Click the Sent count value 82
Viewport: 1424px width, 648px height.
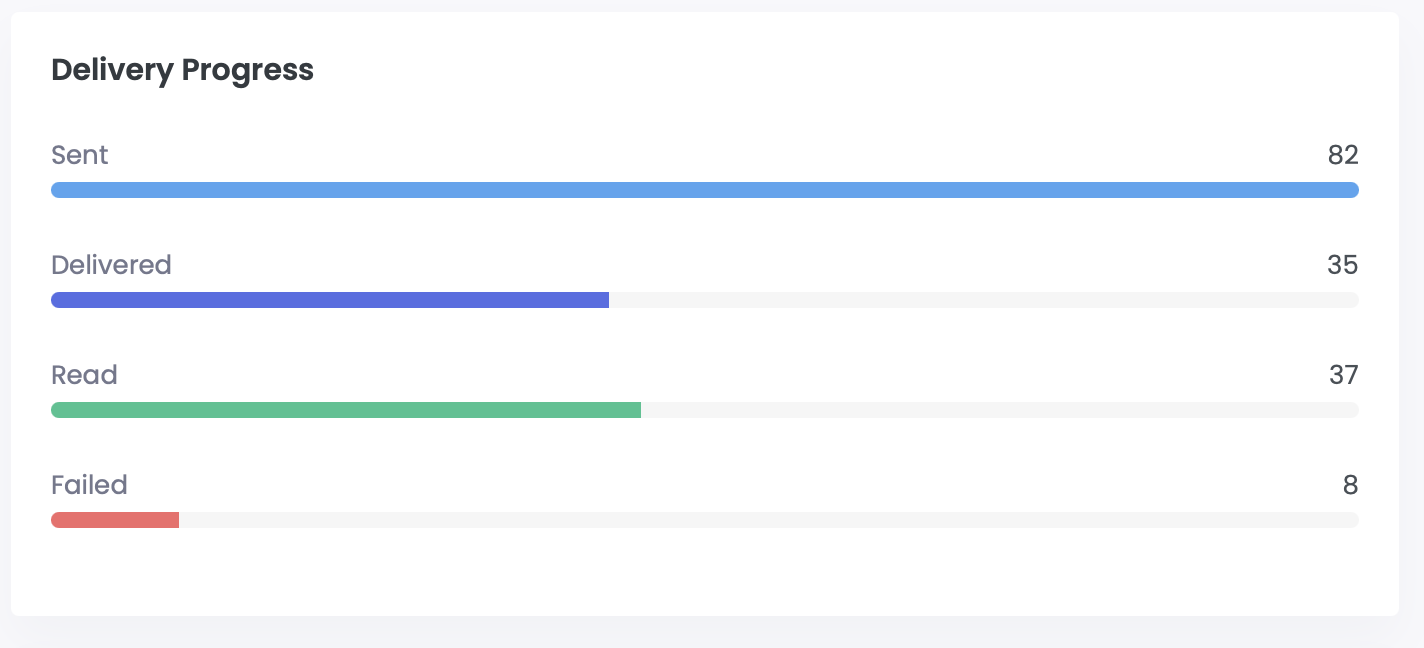point(1344,155)
